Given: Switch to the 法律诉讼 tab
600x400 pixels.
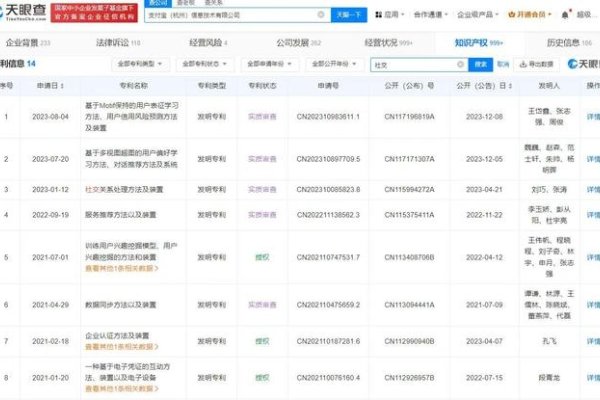Looking at the screenshot, I should [118, 42].
